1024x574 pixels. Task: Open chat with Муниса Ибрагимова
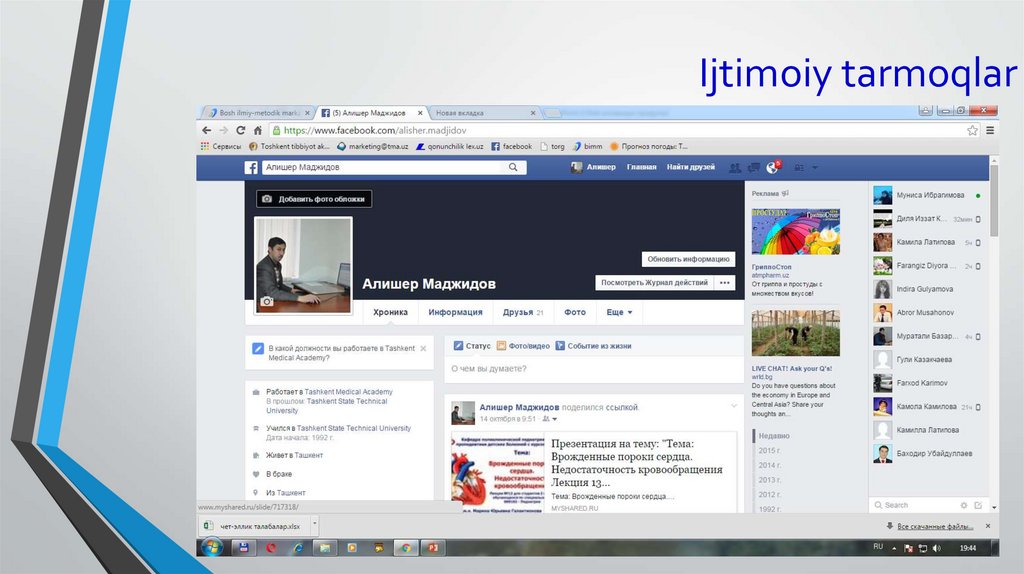pyautogui.click(x=928, y=195)
